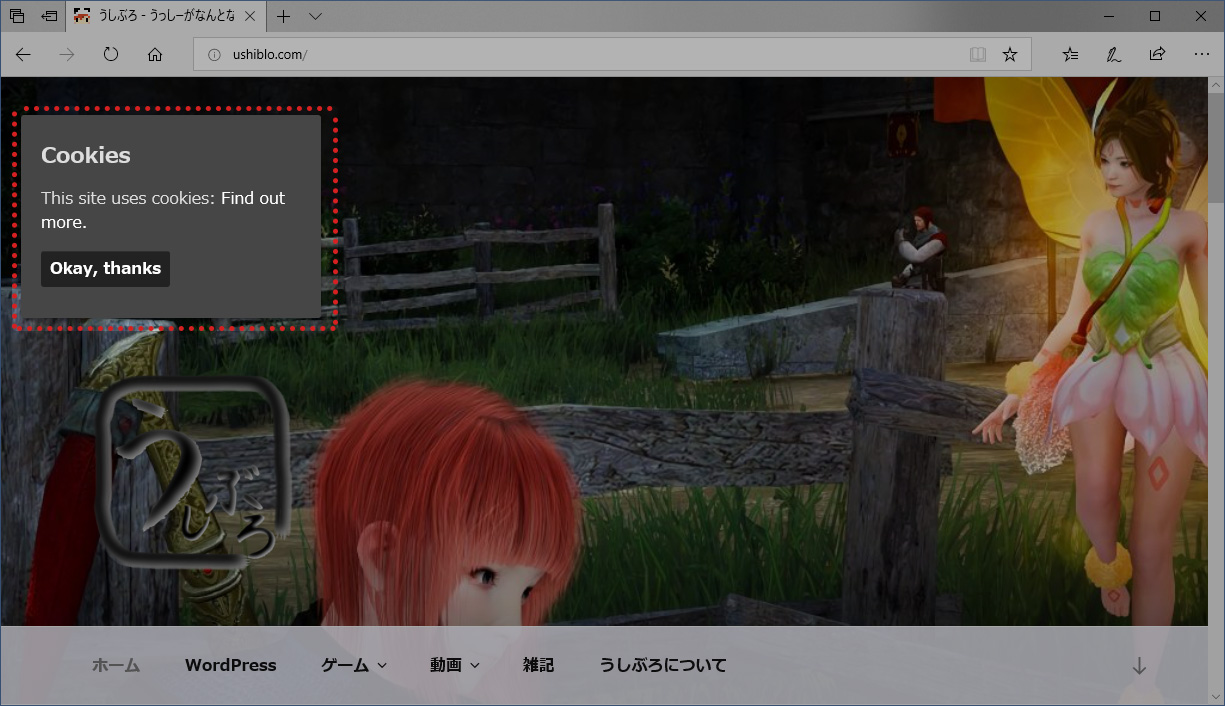Show tabs you've set aside icon
Image resolution: width=1225 pixels, height=706 pixels.
[x=17, y=16]
